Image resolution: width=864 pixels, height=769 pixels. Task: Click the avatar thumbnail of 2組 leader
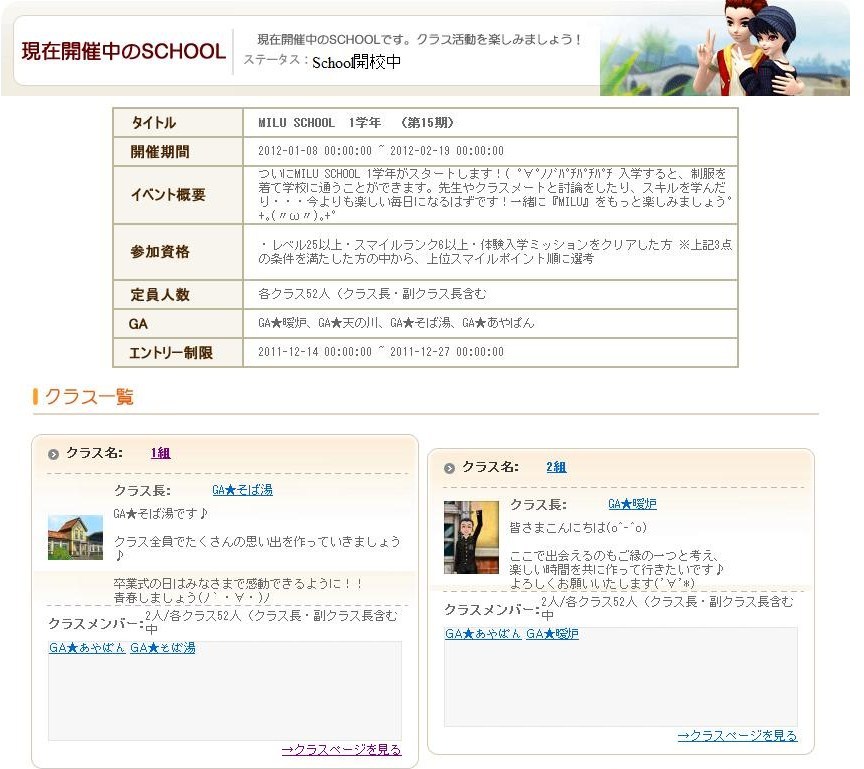tap(471, 537)
